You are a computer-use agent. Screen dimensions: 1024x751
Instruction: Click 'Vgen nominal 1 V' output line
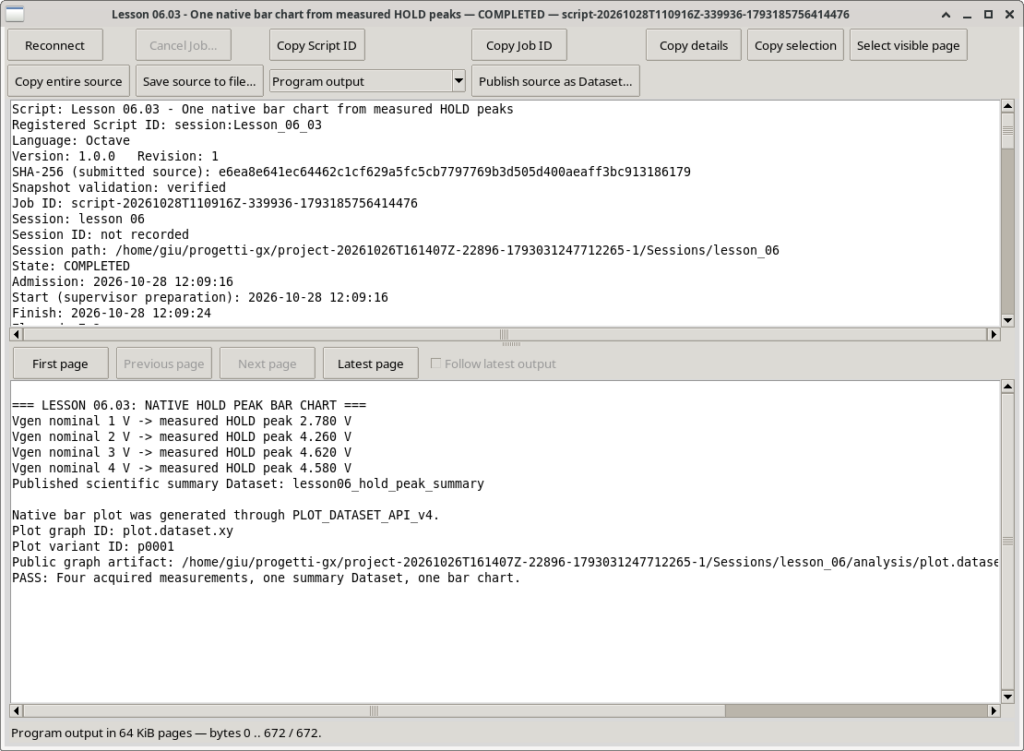[x=182, y=421]
